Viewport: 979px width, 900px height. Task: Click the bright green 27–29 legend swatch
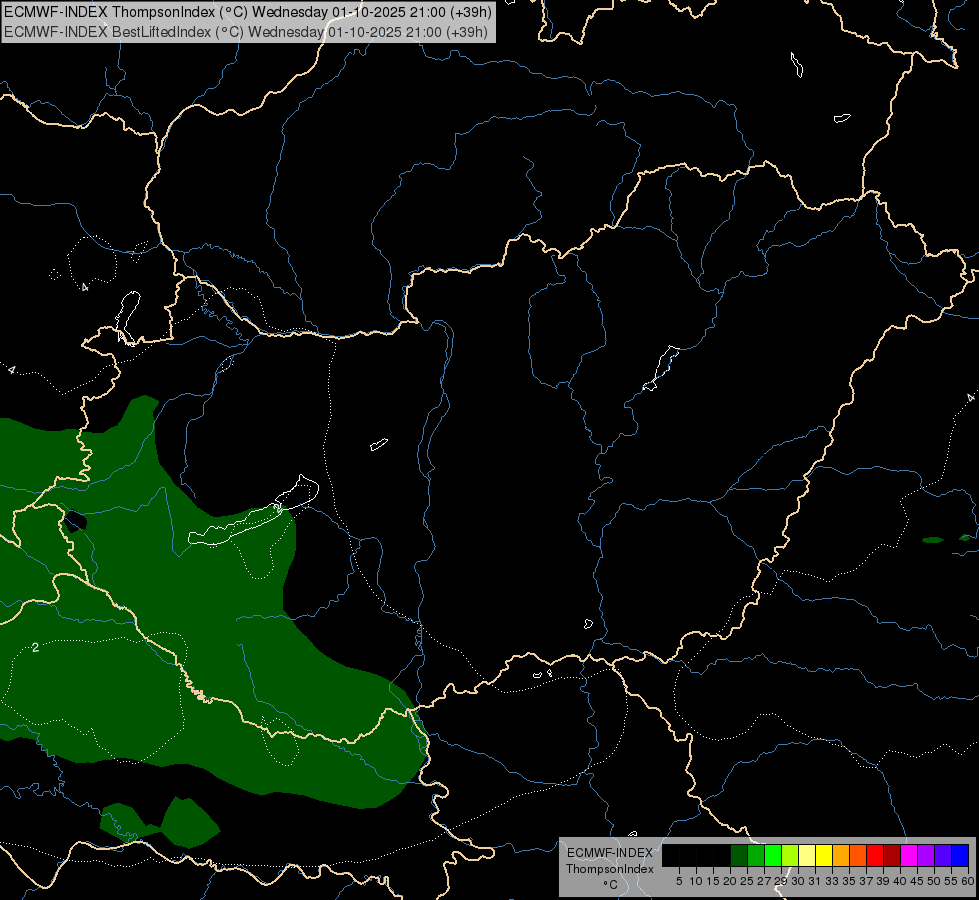pyautogui.click(x=773, y=855)
